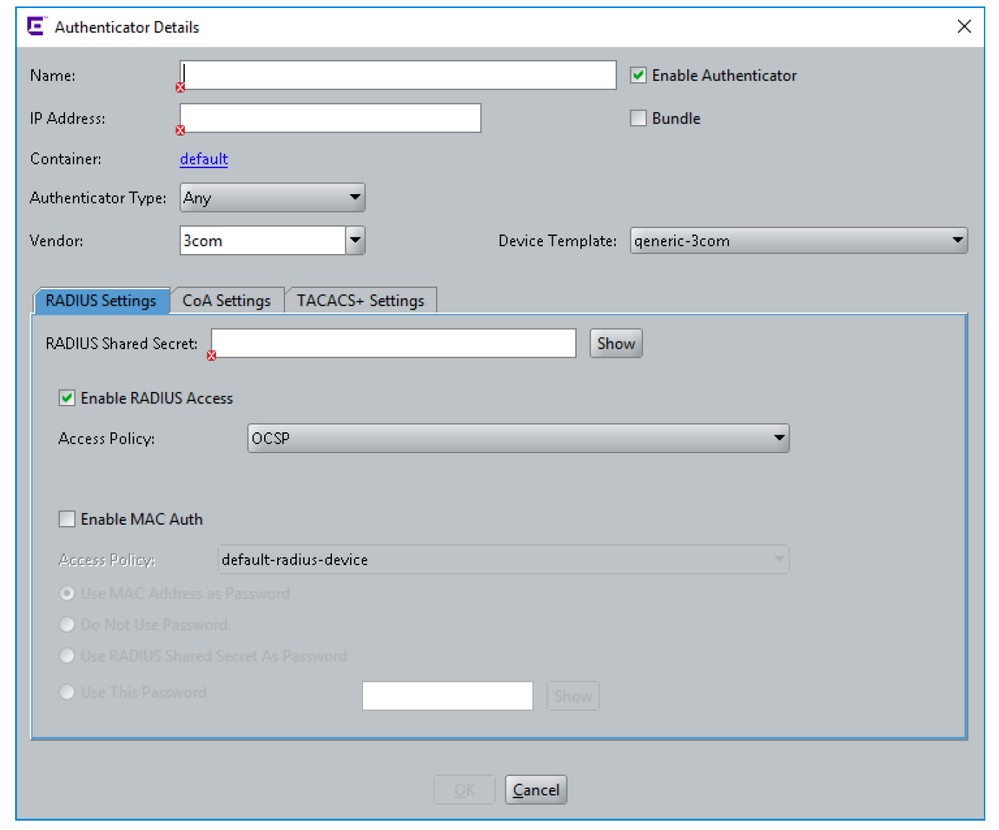Click the Extreme Networks logo icon
The height and width of the screenshot is (830, 999).
[36, 27]
